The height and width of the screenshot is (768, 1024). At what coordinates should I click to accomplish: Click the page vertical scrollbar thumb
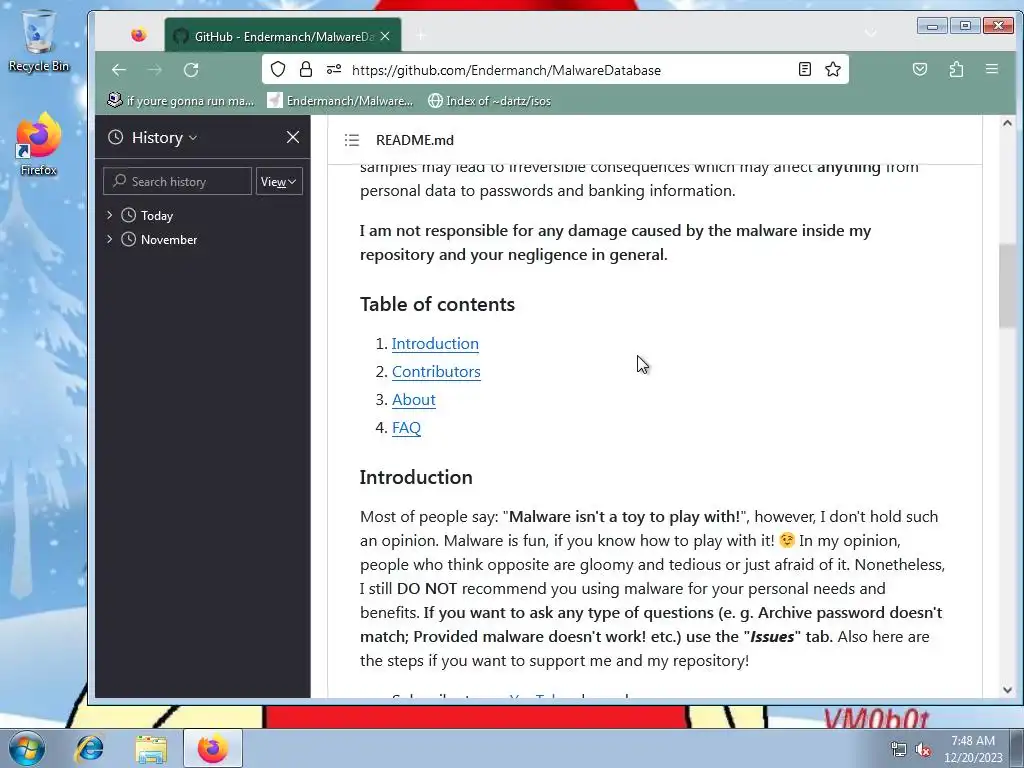(x=1007, y=285)
